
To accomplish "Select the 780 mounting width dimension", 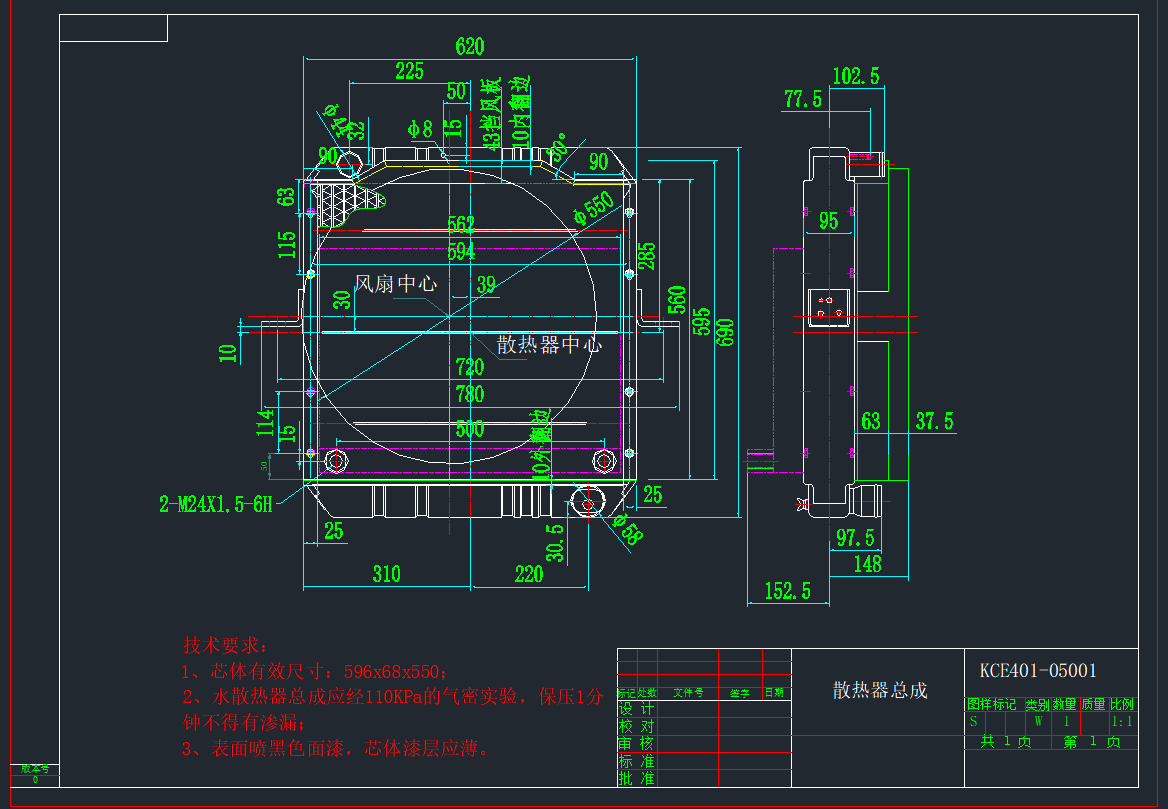I will pos(469,394).
